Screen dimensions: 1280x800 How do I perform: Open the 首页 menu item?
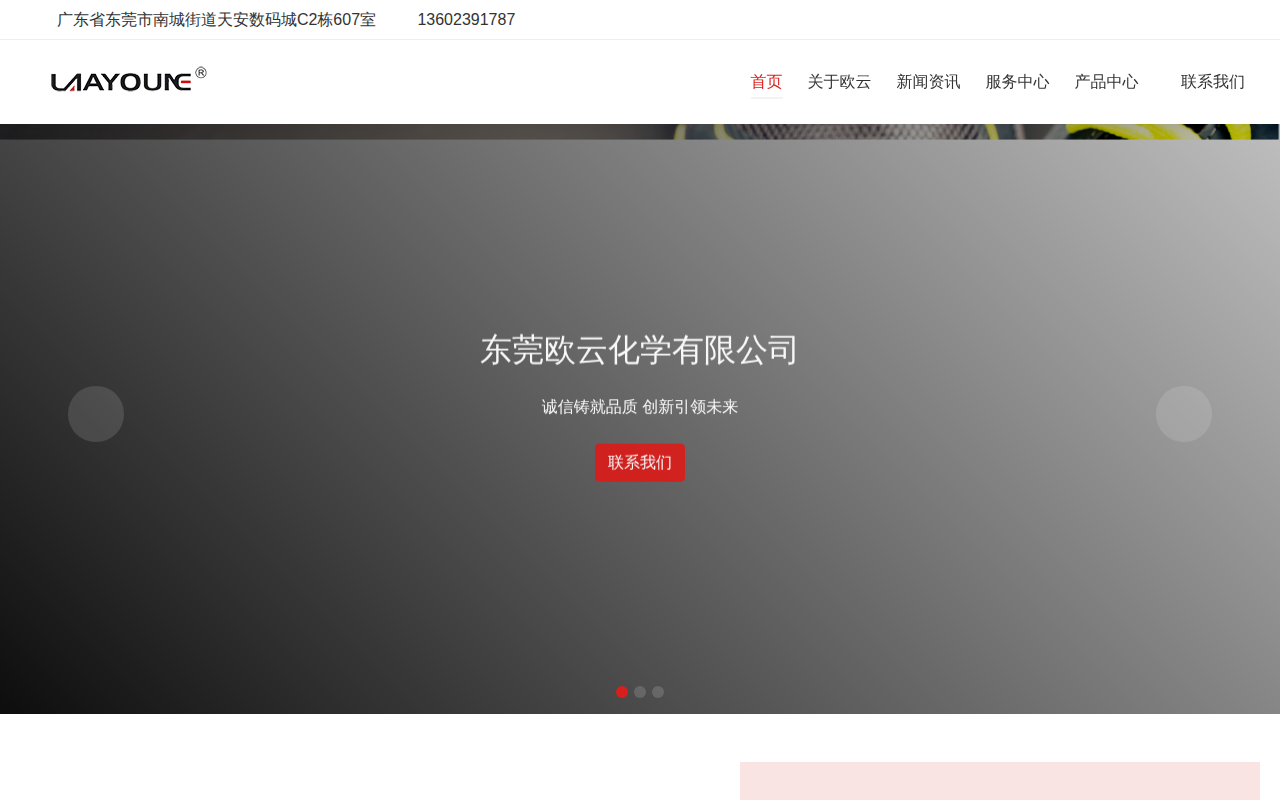click(x=767, y=82)
